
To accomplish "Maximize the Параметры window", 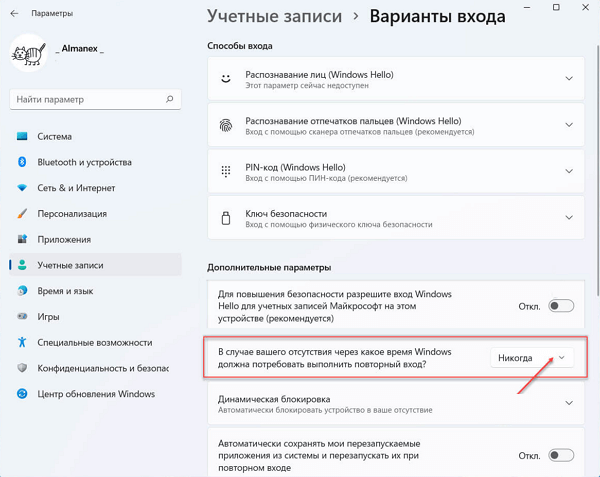I will click(x=556, y=7).
